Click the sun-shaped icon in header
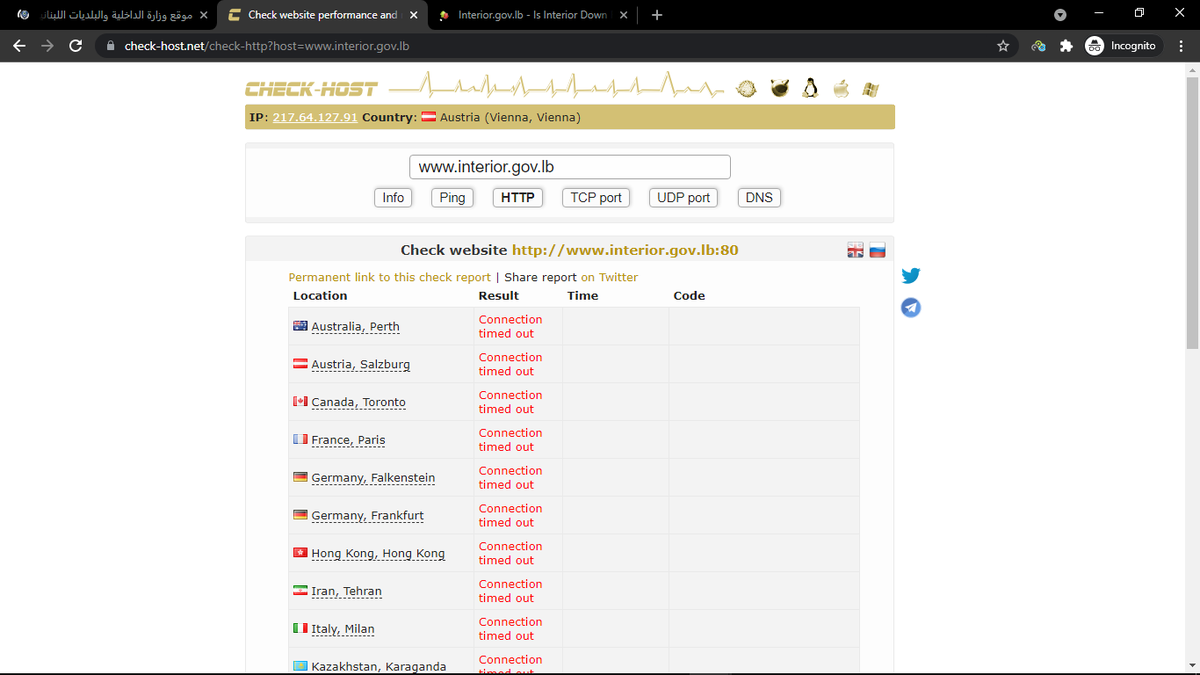Viewport: 1200px width, 675px height. click(x=746, y=89)
